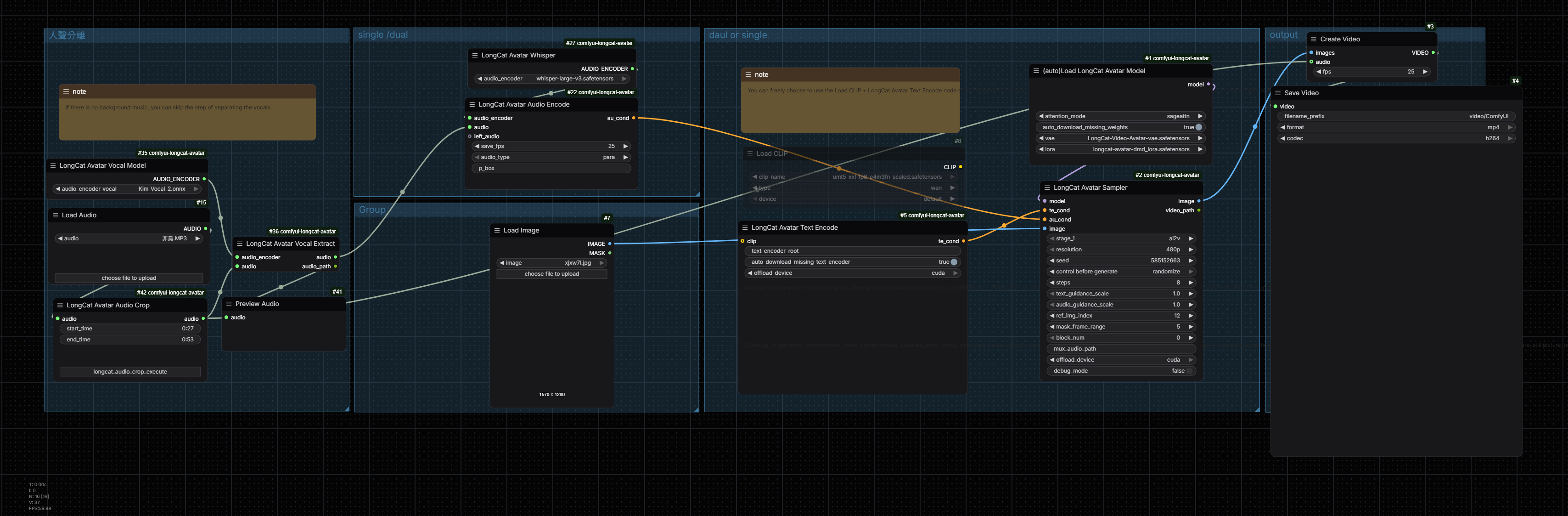Image resolution: width=1568 pixels, height=516 pixels.
Task: Click the 人聲分離 group title
Action: (67, 35)
